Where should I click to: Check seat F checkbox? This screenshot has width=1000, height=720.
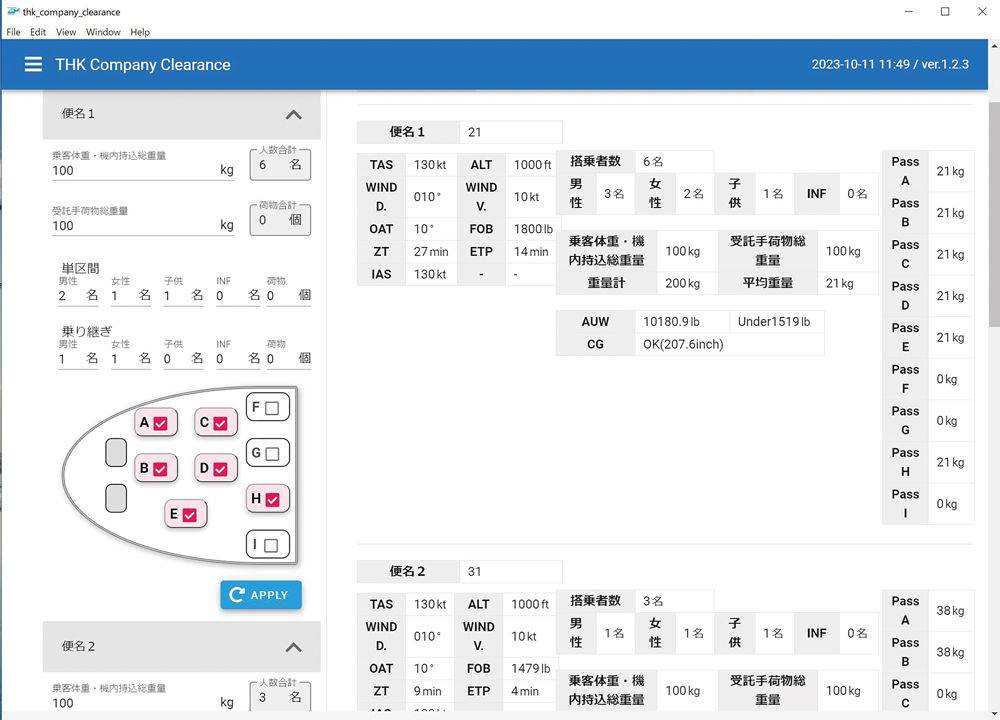pos(272,408)
